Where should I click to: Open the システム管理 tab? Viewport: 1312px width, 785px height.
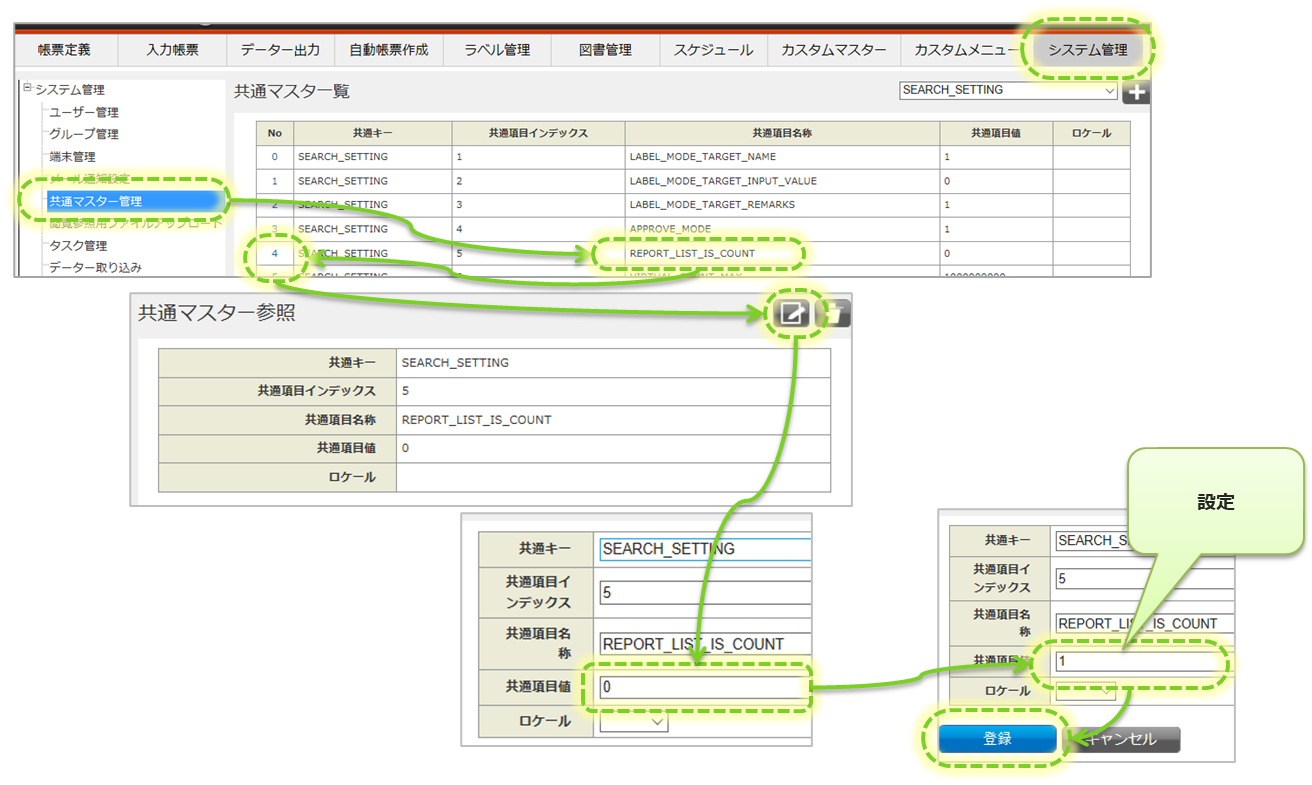tap(1087, 50)
